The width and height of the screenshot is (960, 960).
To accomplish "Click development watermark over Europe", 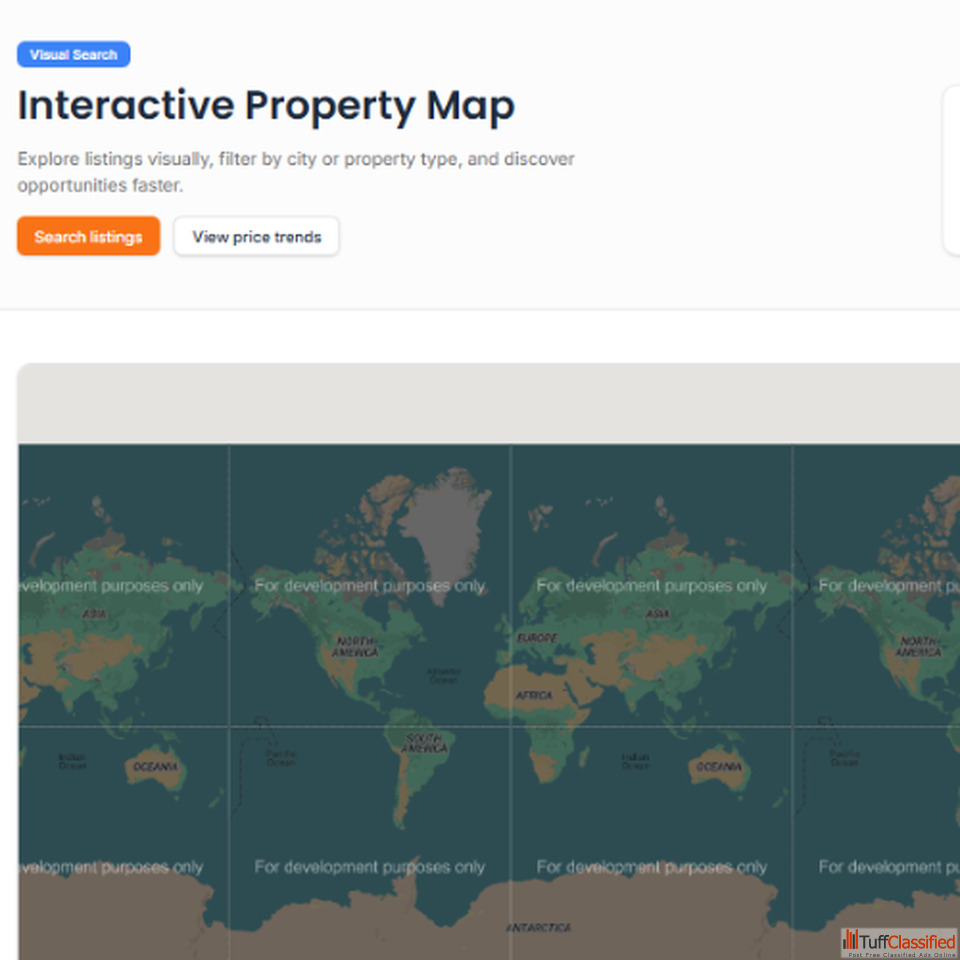I will tap(651, 586).
